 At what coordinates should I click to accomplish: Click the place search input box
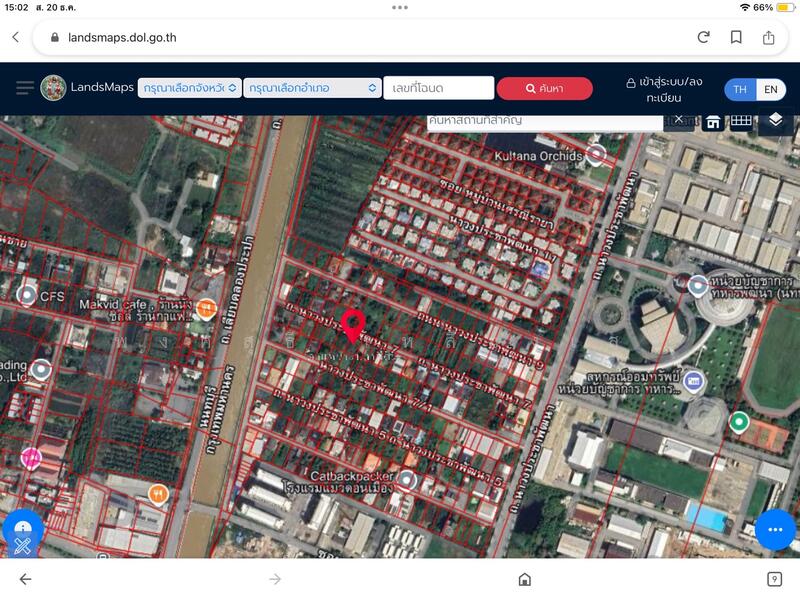point(545,120)
